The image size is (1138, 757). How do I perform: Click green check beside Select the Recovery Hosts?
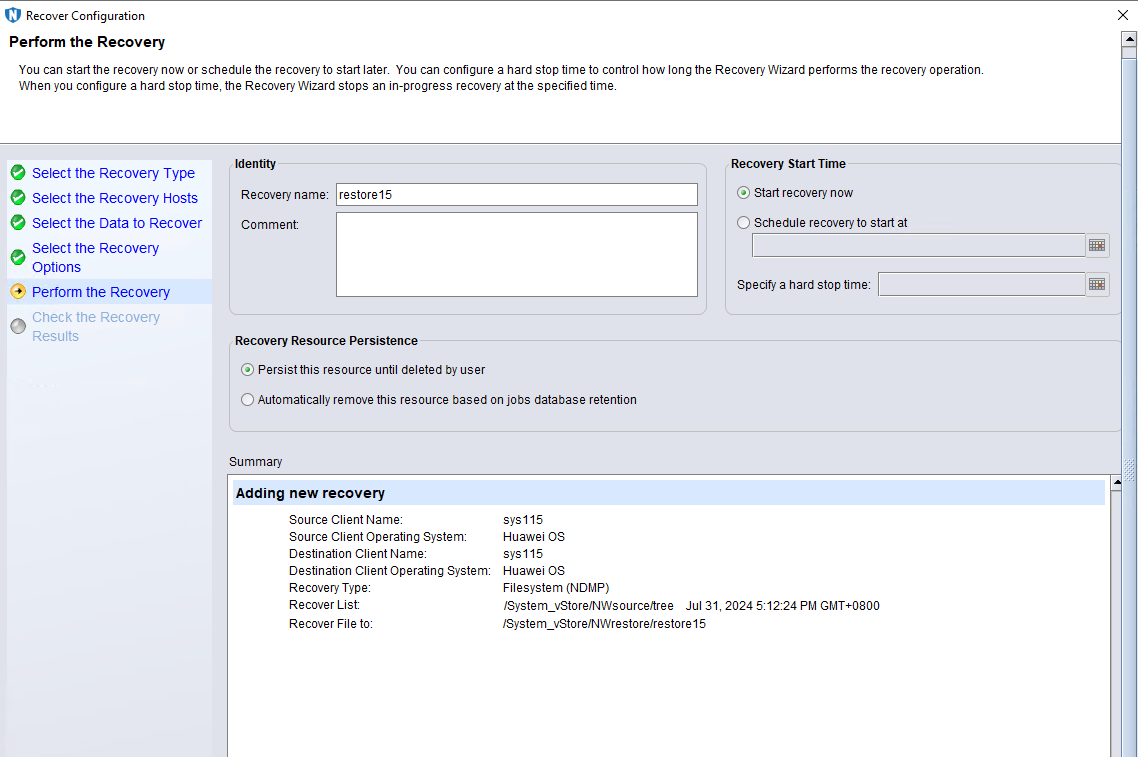click(18, 197)
